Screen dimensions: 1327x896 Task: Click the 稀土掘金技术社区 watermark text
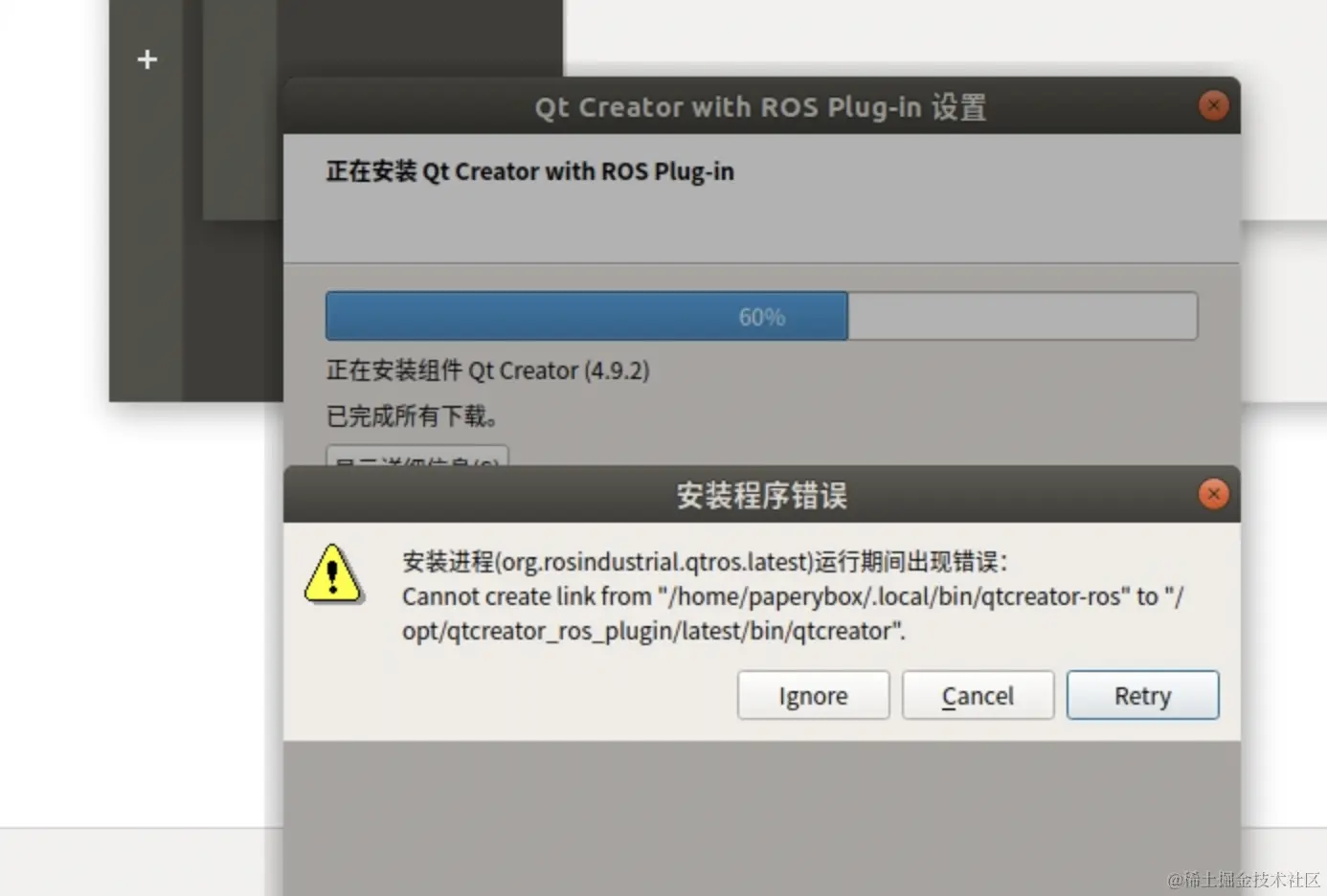(1244, 879)
